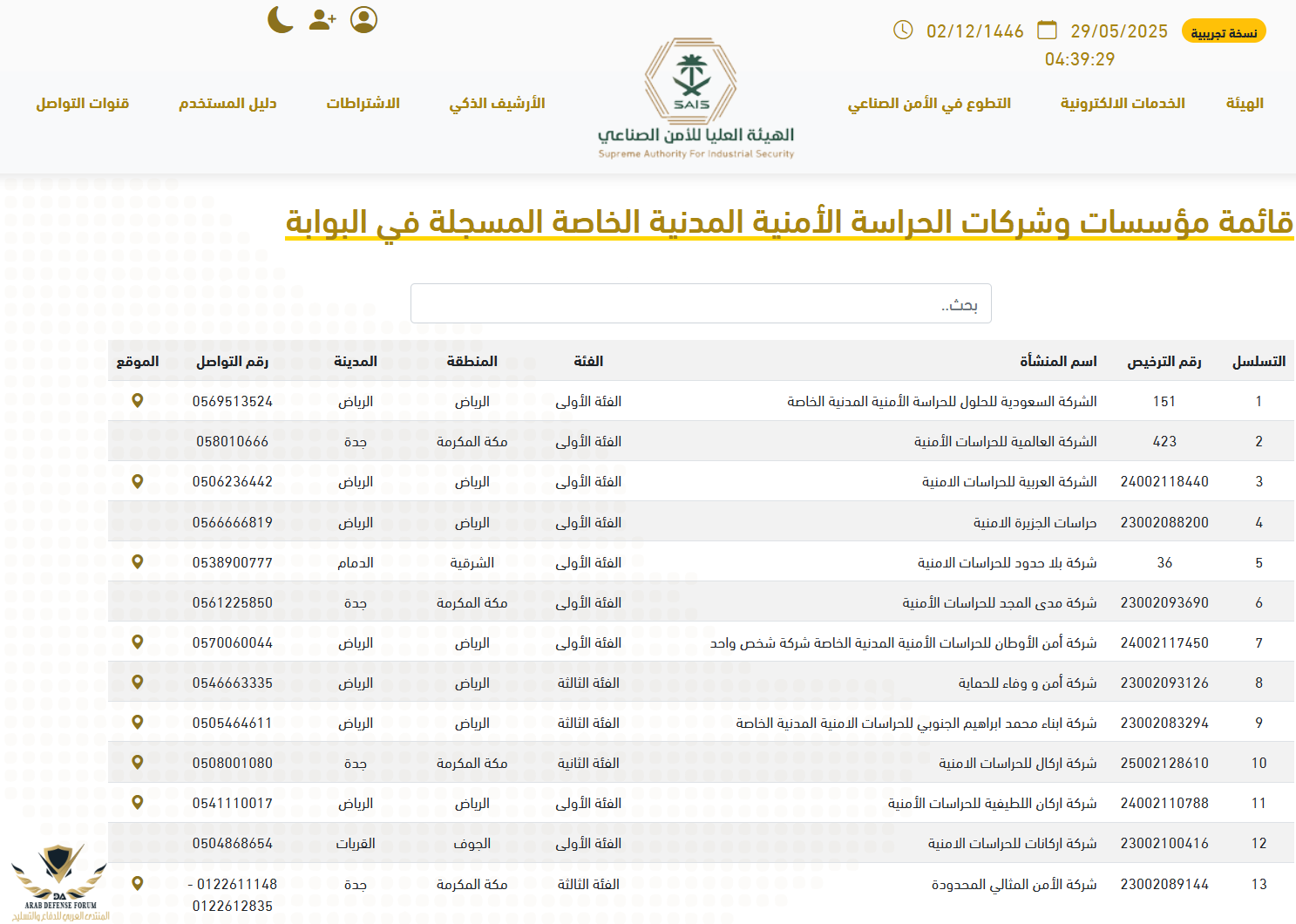Screen dimensions: 1296x924
Task: Open the الهيئة menu
Action: (x=1244, y=103)
